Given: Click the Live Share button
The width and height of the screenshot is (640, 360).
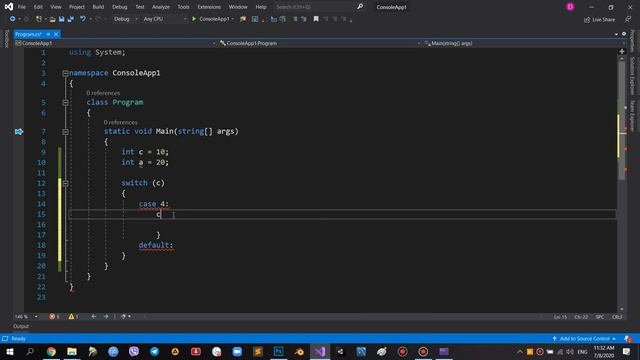Looking at the screenshot, I should 599,20.
